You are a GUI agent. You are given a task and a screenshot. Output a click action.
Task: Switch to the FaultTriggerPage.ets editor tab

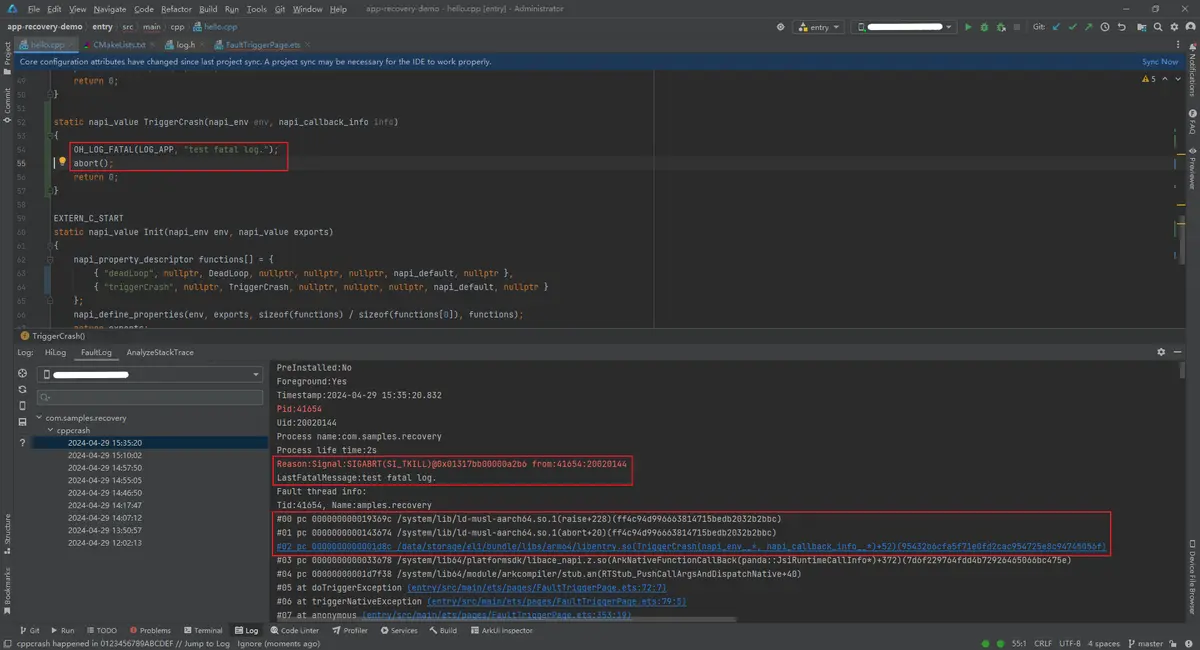tap(262, 45)
